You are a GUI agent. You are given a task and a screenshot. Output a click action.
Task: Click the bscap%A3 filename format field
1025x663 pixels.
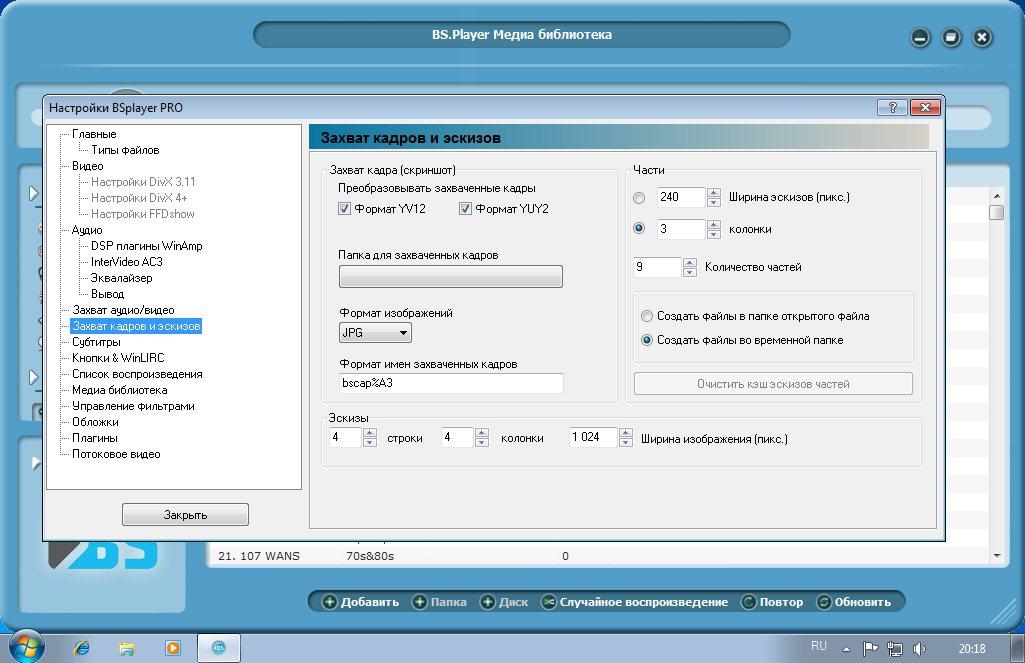click(451, 383)
